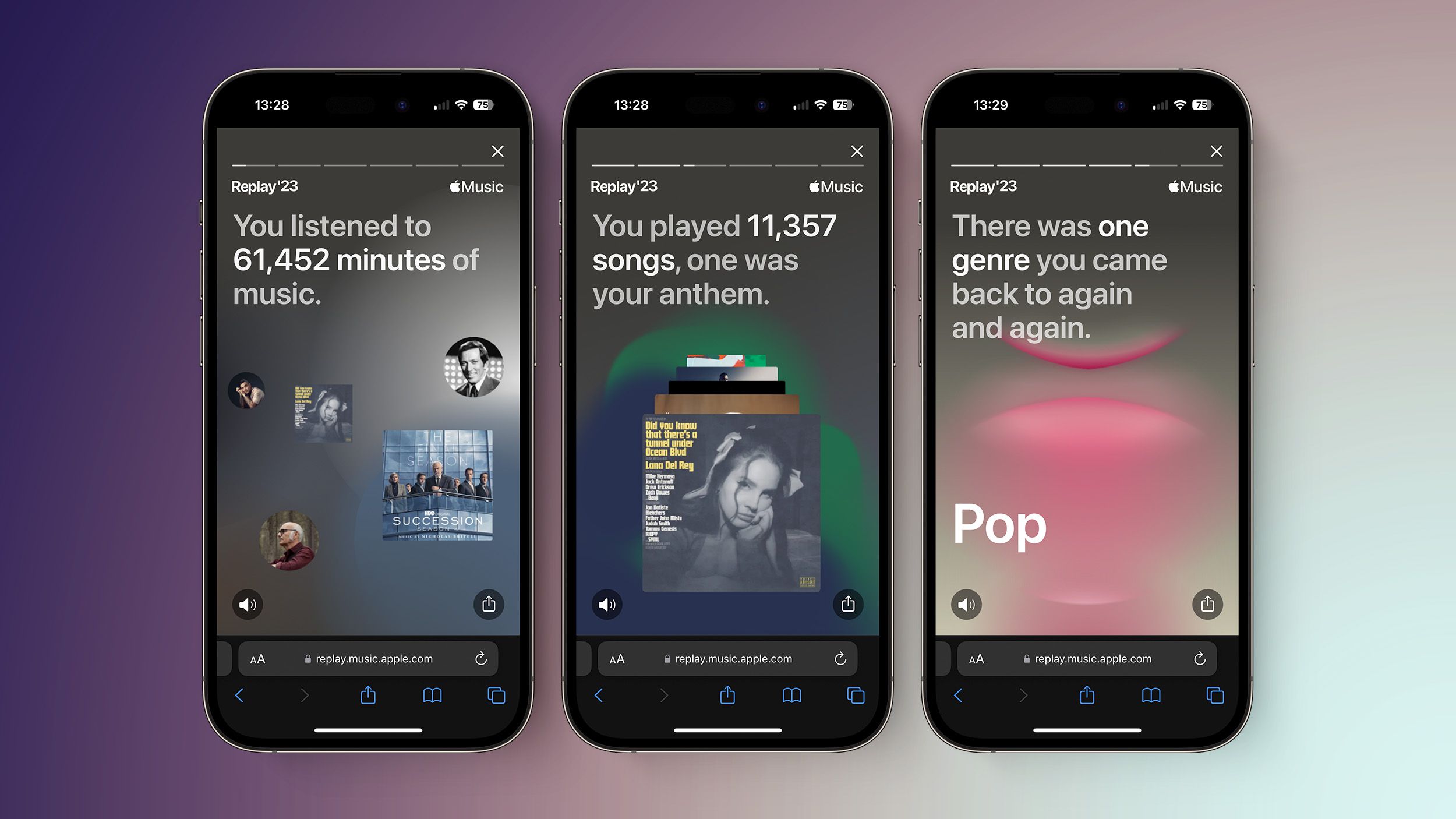1456x819 pixels.
Task: Close the Replay story on middle phone
Action: (856, 151)
